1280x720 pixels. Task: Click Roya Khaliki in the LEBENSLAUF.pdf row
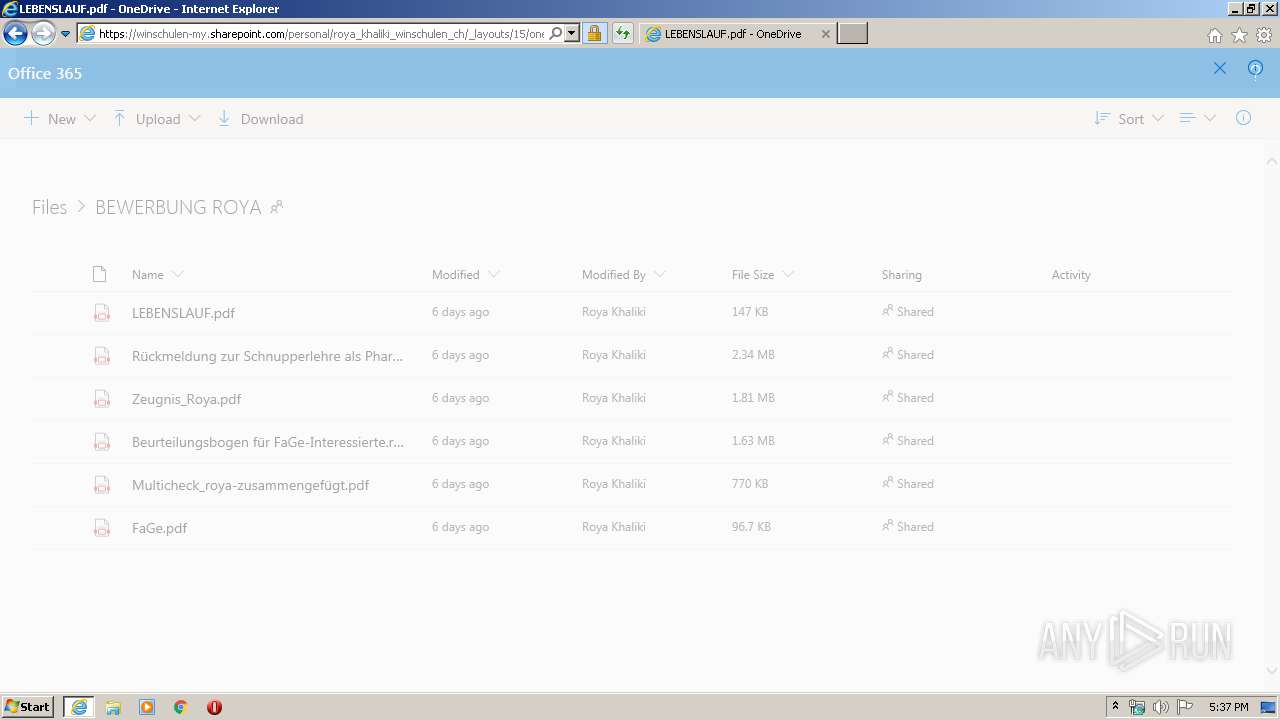[x=614, y=312]
